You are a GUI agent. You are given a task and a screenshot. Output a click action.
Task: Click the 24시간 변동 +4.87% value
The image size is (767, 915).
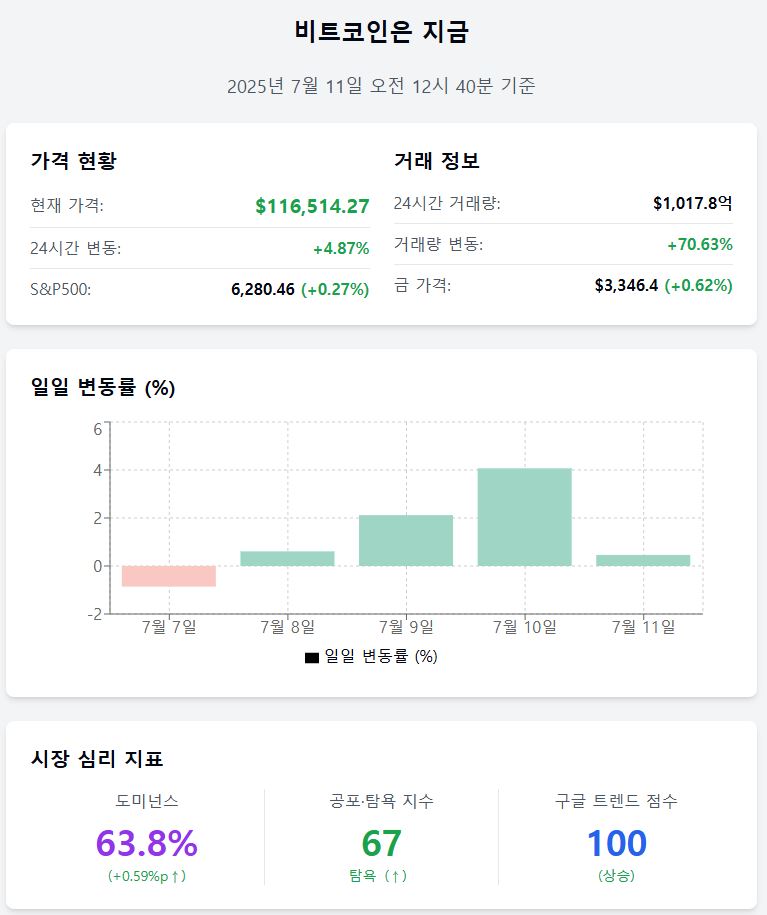341,248
